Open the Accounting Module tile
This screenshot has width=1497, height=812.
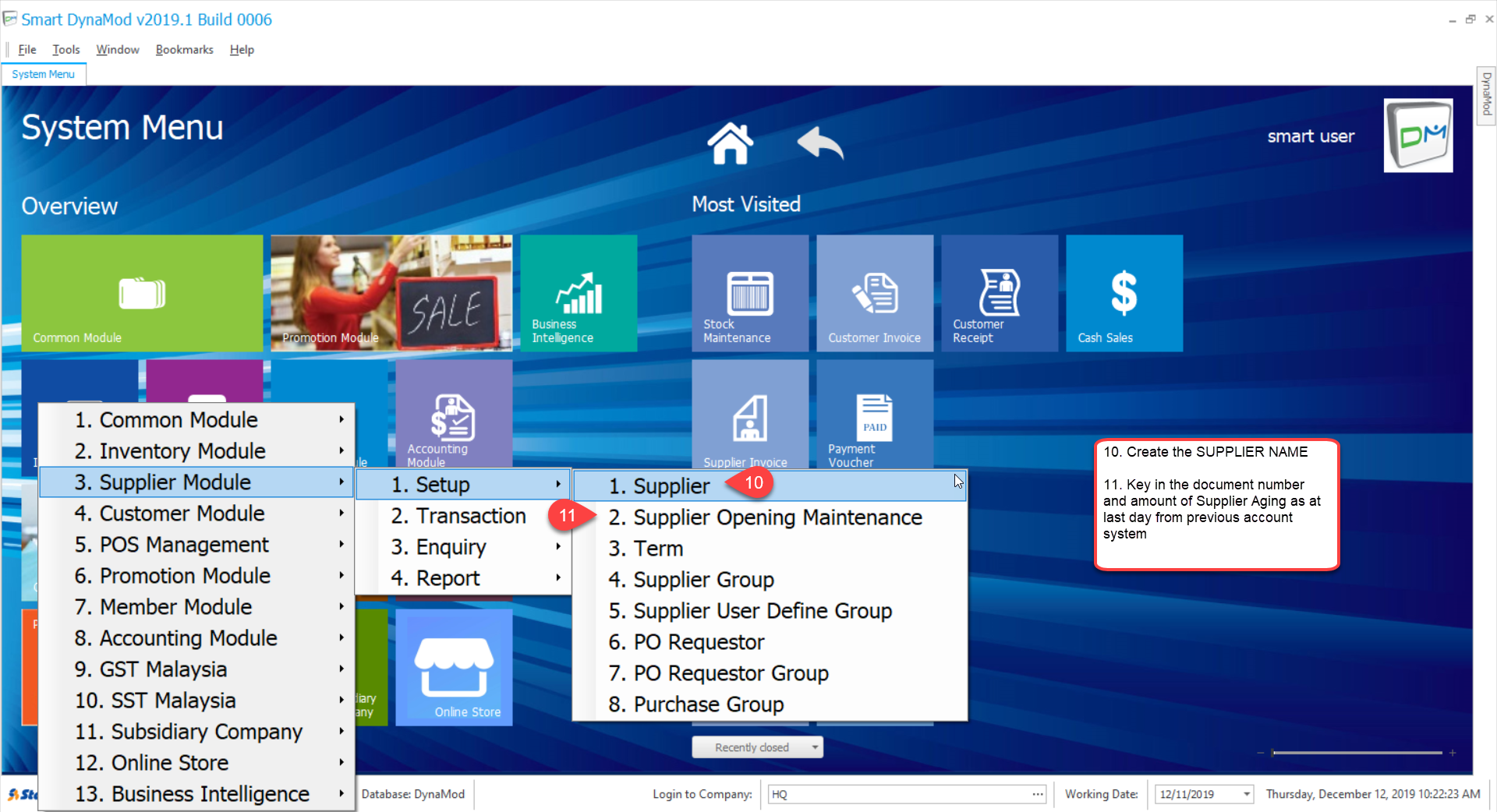point(454,413)
